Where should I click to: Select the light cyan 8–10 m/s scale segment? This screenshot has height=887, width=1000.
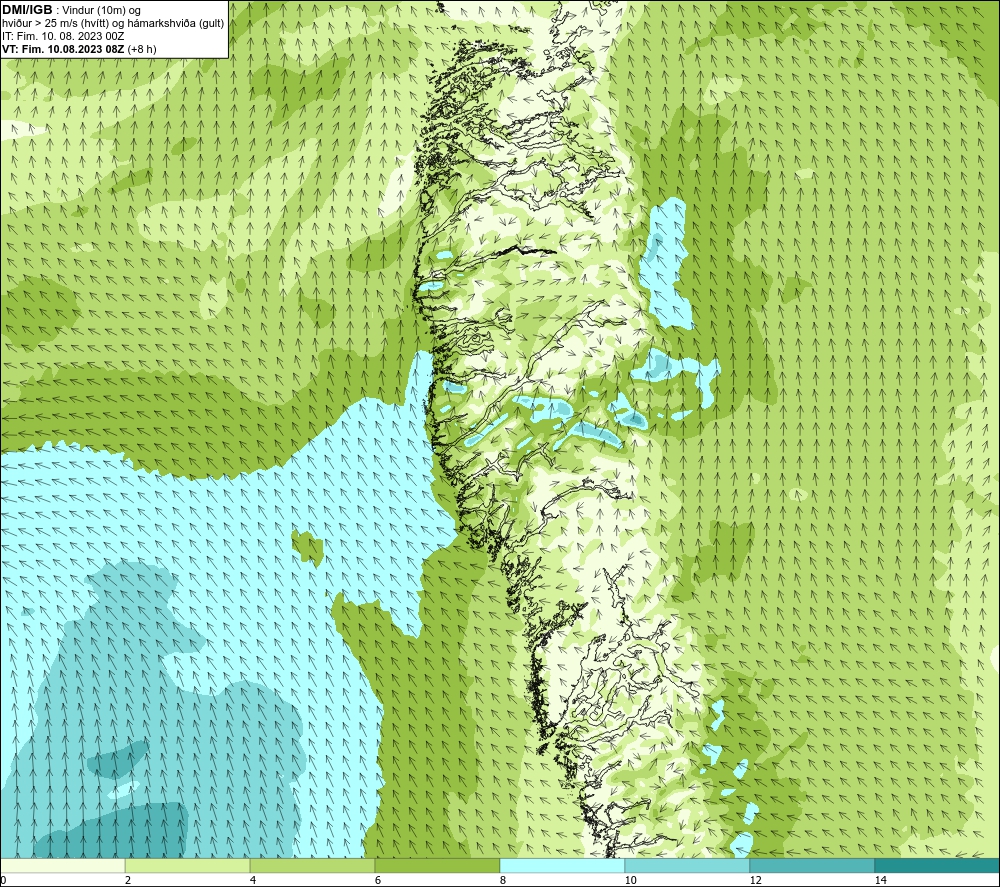pos(562,865)
